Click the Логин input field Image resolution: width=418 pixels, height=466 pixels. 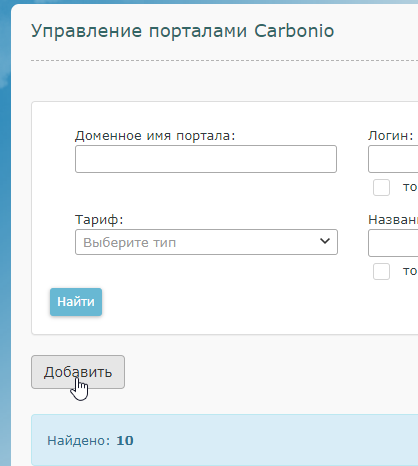point(393,159)
